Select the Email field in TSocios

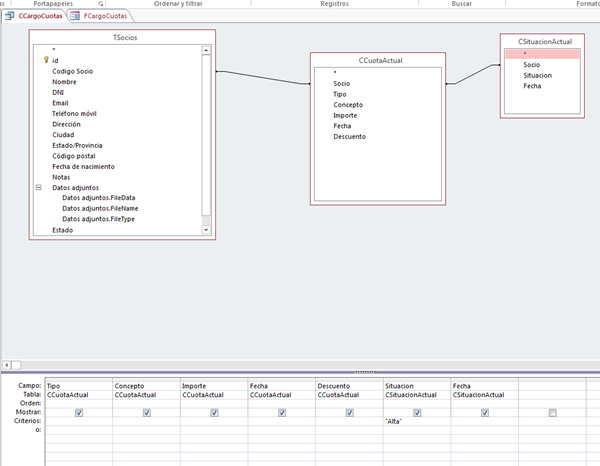pyautogui.click(x=60, y=103)
